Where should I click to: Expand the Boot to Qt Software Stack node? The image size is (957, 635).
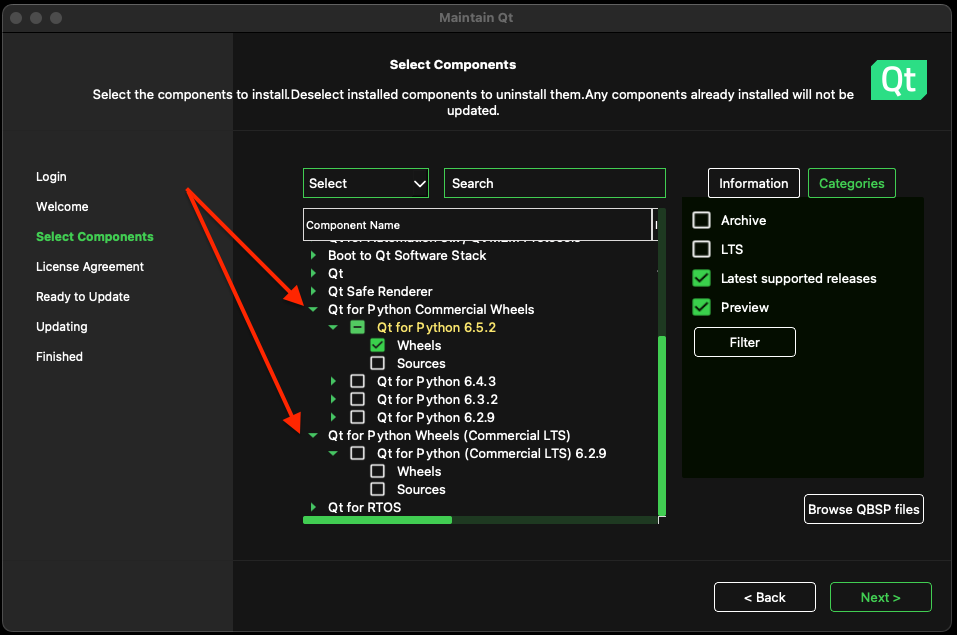[x=313, y=256]
